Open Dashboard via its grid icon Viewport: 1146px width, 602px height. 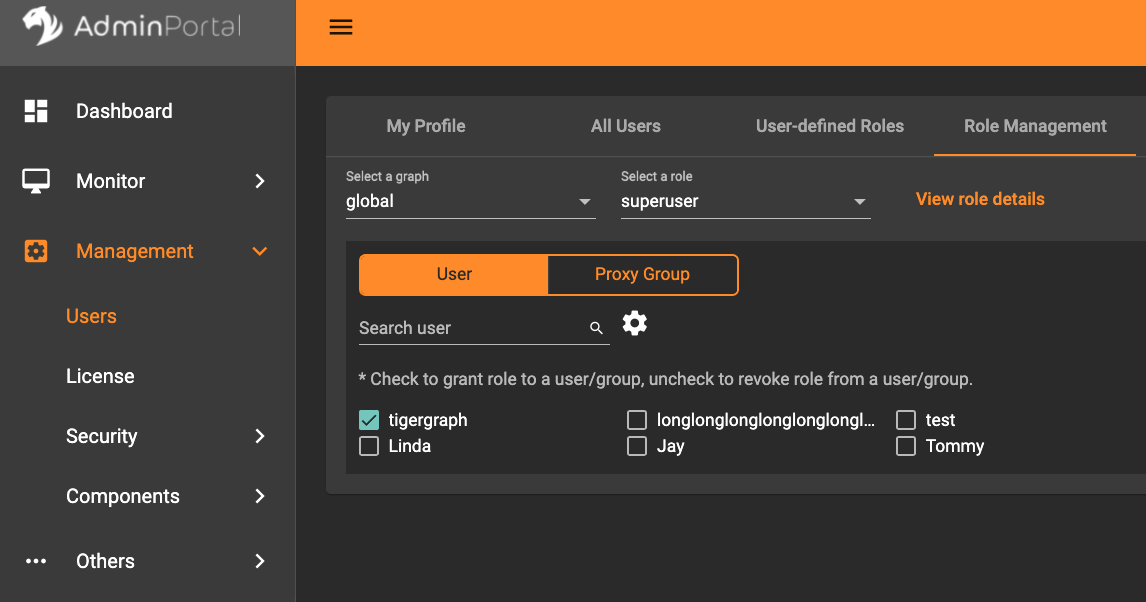tap(36, 111)
